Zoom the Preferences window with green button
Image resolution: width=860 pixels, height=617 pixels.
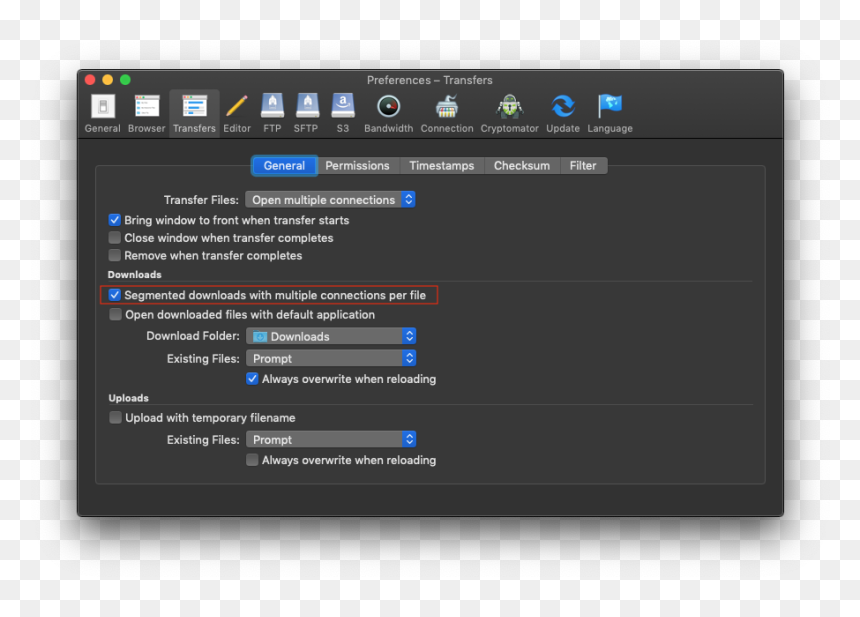(x=125, y=80)
